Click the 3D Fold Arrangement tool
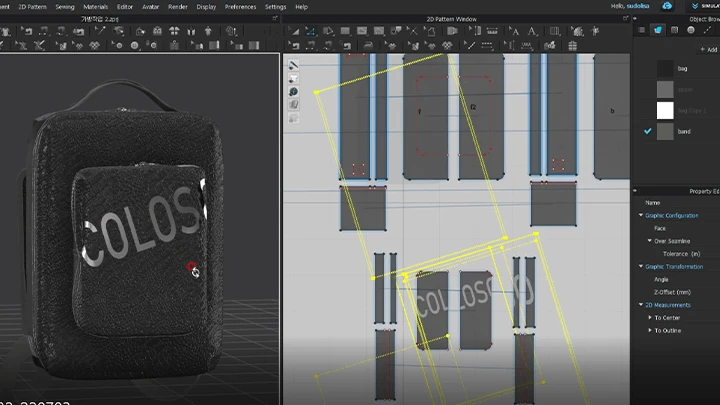Viewport: 720px width, 405px height. coord(140,31)
